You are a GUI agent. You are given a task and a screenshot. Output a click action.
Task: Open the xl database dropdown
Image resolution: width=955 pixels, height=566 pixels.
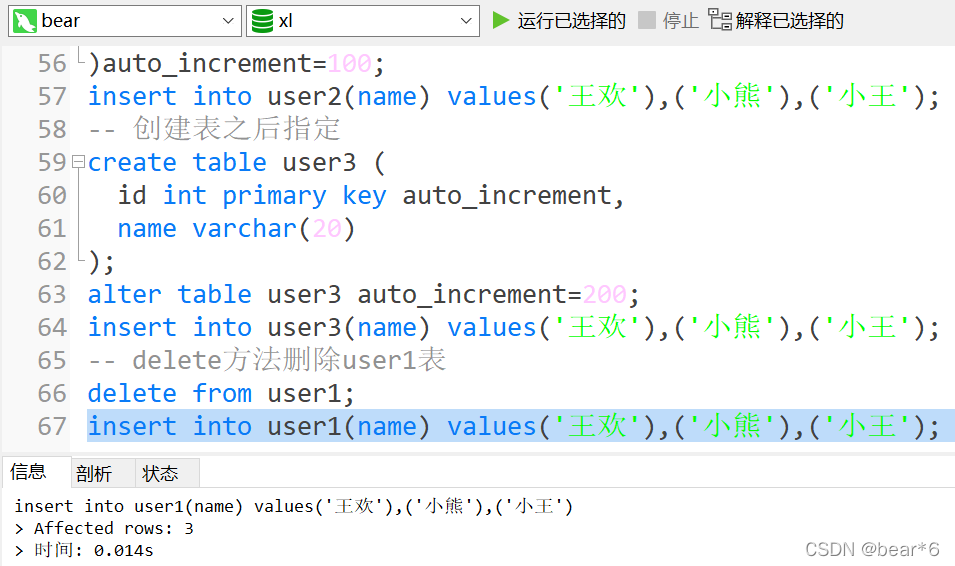click(x=362, y=21)
